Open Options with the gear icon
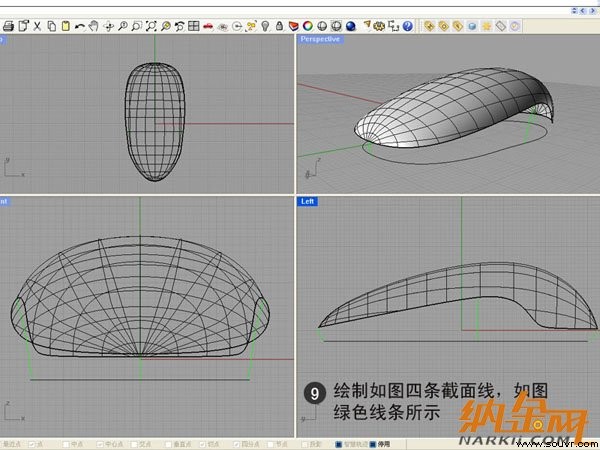 [379, 26]
